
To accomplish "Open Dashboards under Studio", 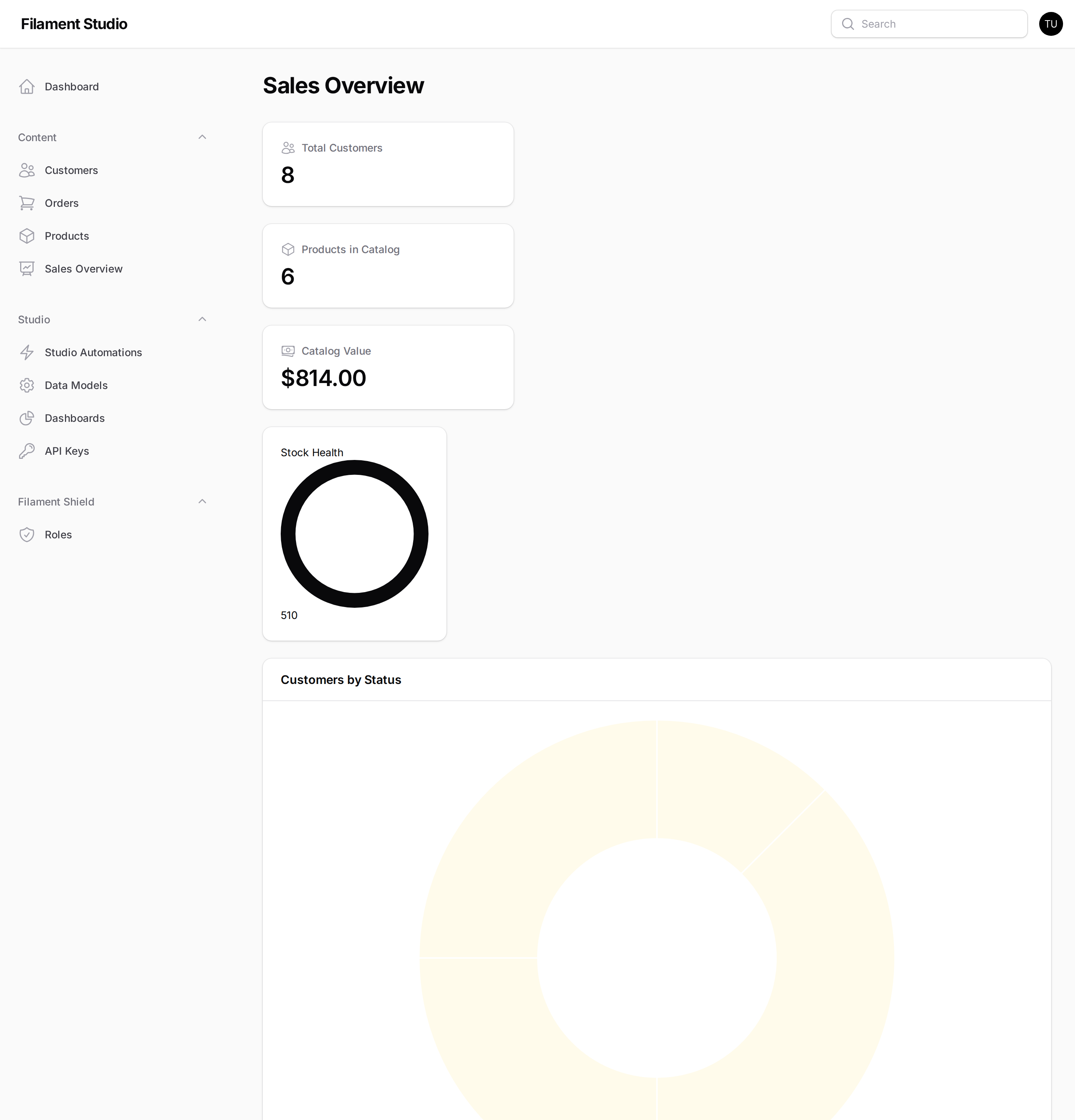I will (x=113, y=418).
